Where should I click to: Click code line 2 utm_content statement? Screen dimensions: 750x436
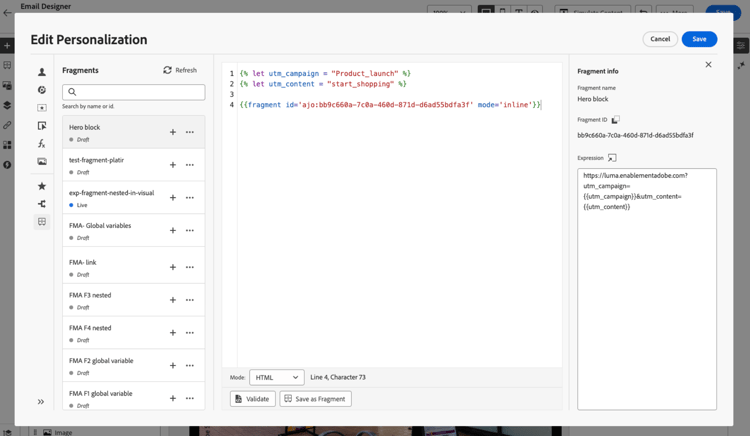click(323, 84)
